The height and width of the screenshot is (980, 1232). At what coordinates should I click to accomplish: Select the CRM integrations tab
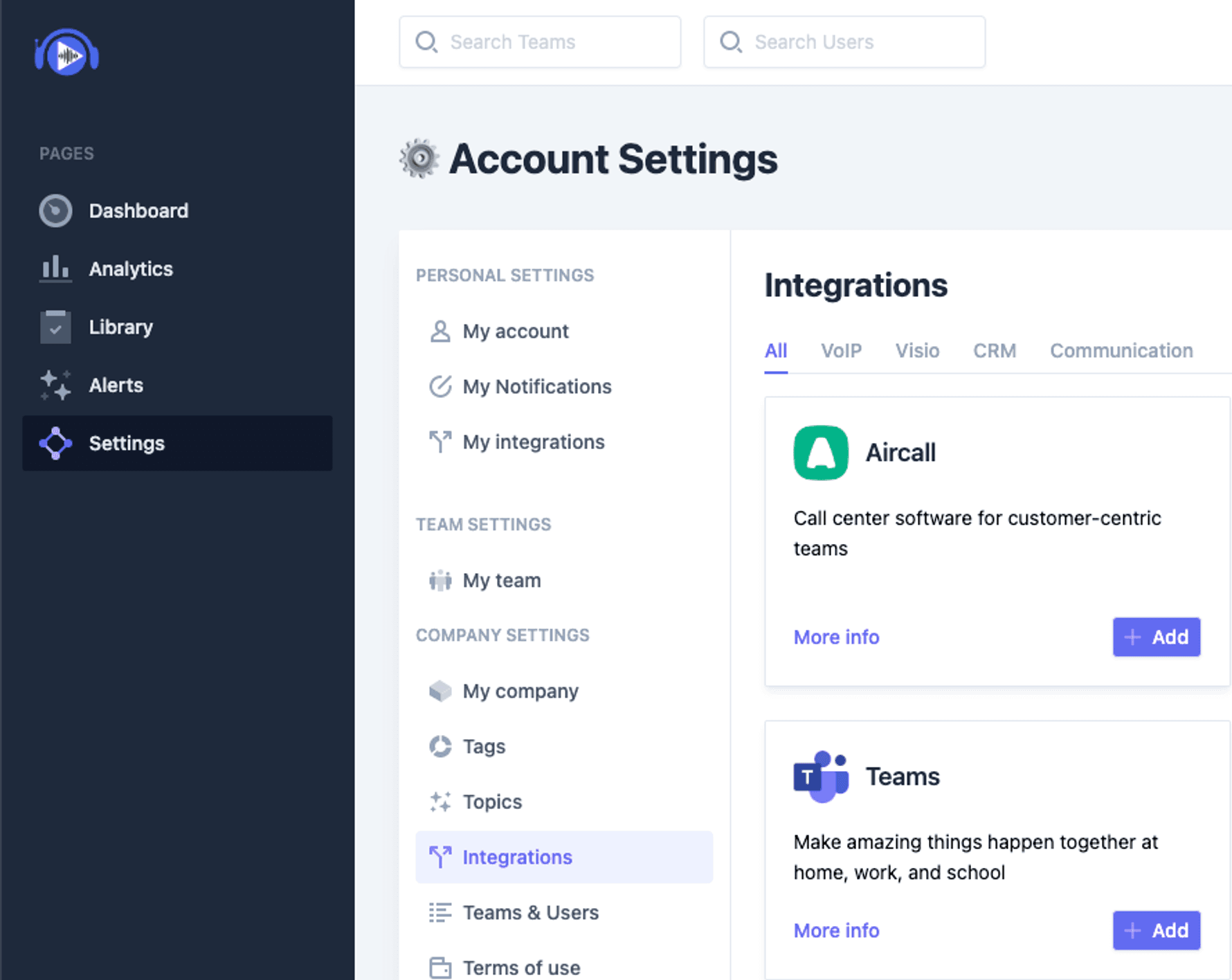[994, 351]
